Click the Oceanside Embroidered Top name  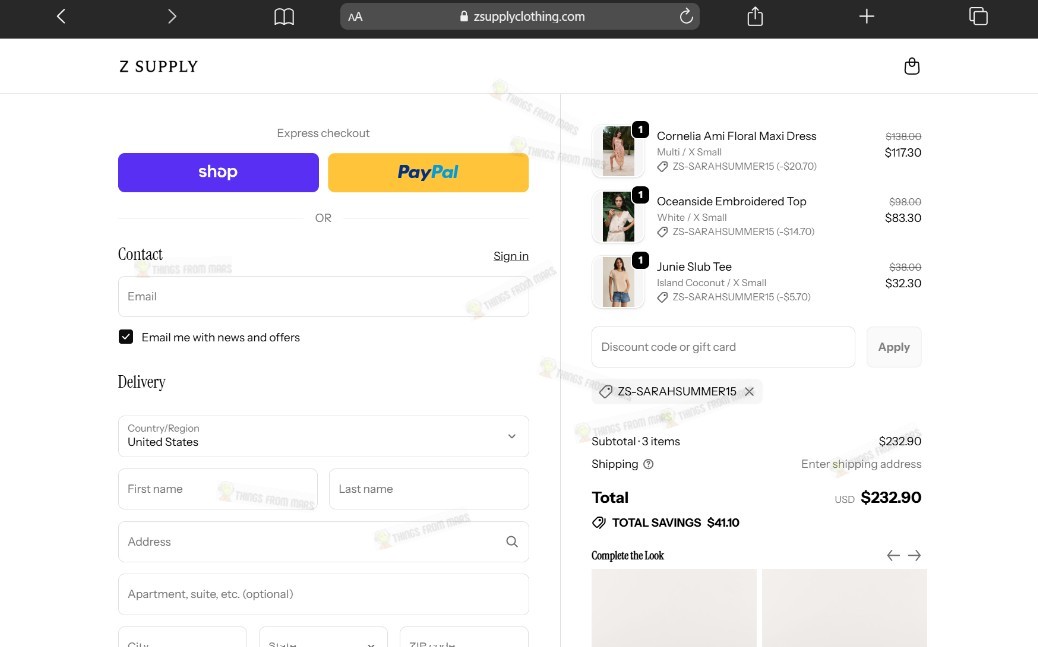[731, 201]
